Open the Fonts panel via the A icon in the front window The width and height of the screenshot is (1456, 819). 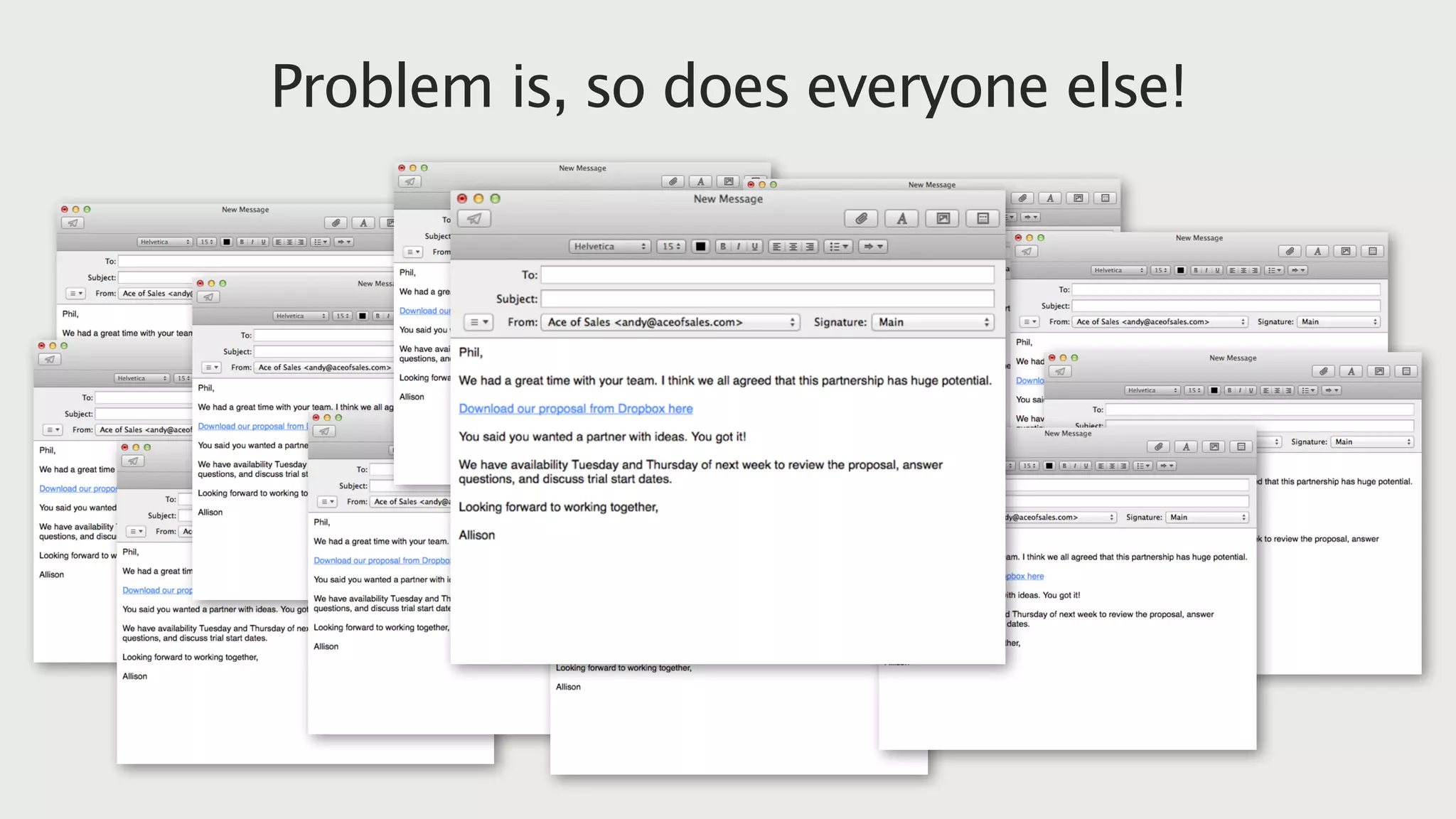(x=901, y=219)
